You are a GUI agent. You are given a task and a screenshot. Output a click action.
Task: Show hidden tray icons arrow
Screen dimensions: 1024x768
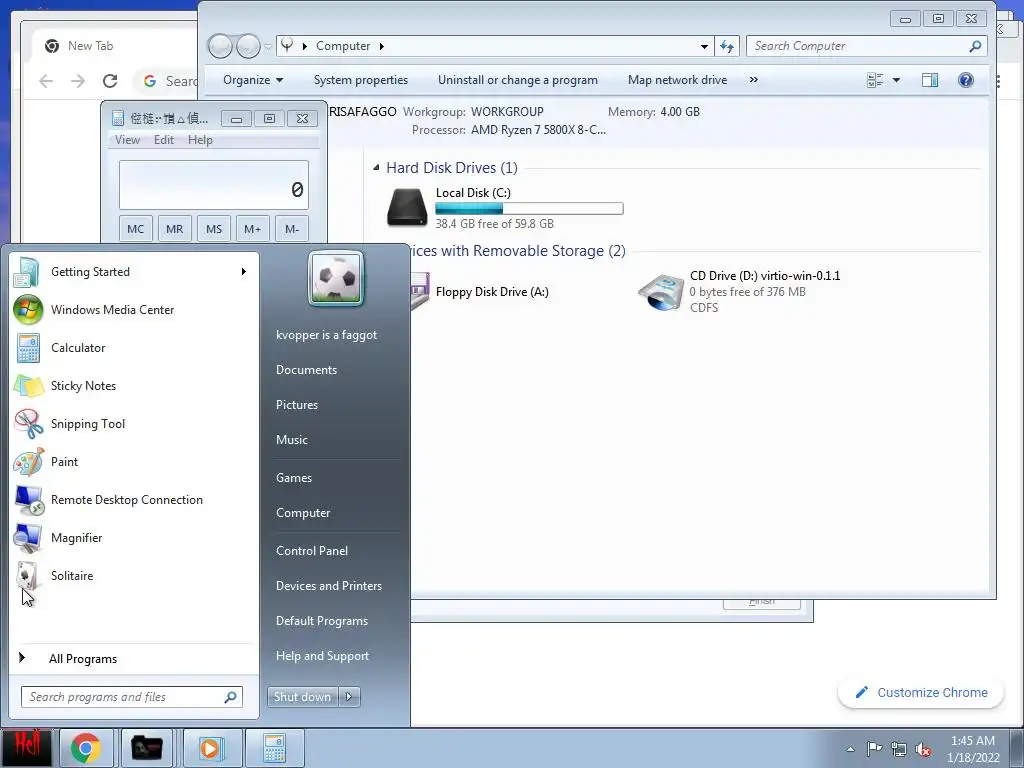850,749
